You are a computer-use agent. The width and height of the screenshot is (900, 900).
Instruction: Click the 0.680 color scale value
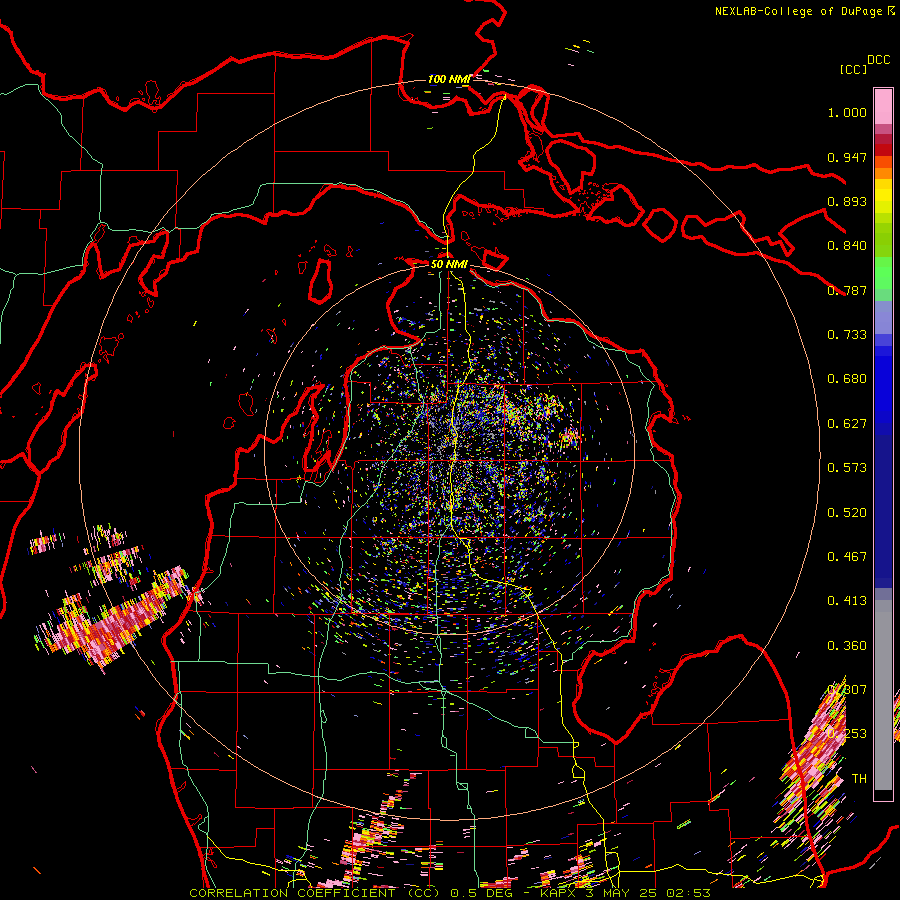click(847, 379)
